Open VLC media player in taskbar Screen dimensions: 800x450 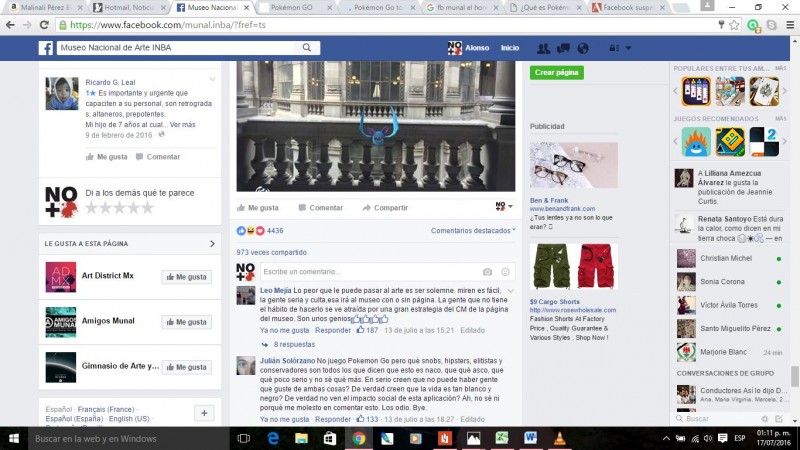(x=560, y=438)
